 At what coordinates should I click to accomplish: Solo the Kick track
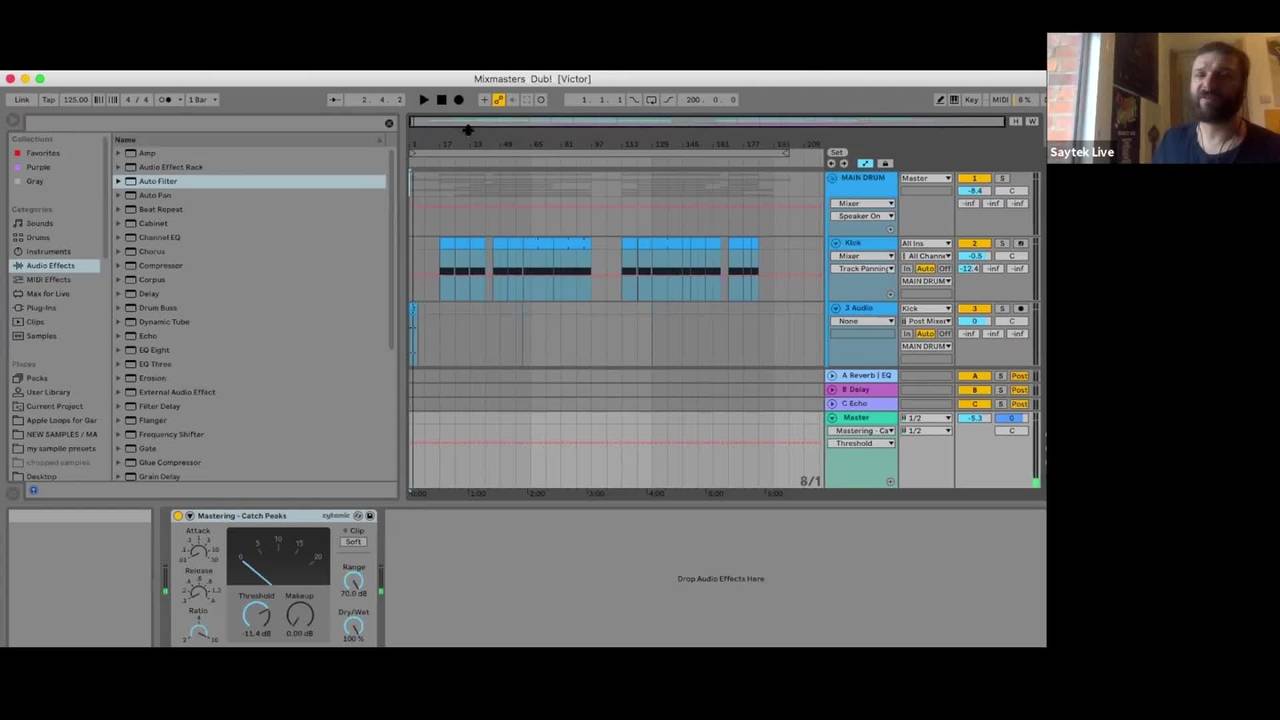[x=1002, y=243]
